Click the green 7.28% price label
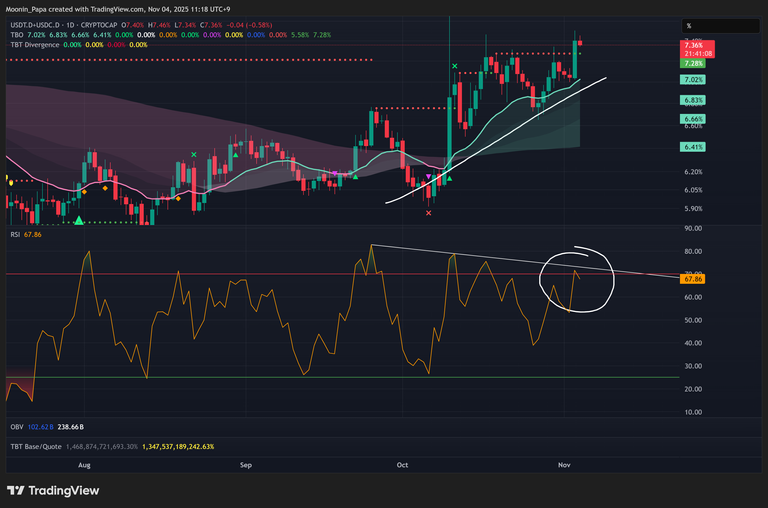The height and width of the screenshot is (508, 768). [x=692, y=62]
